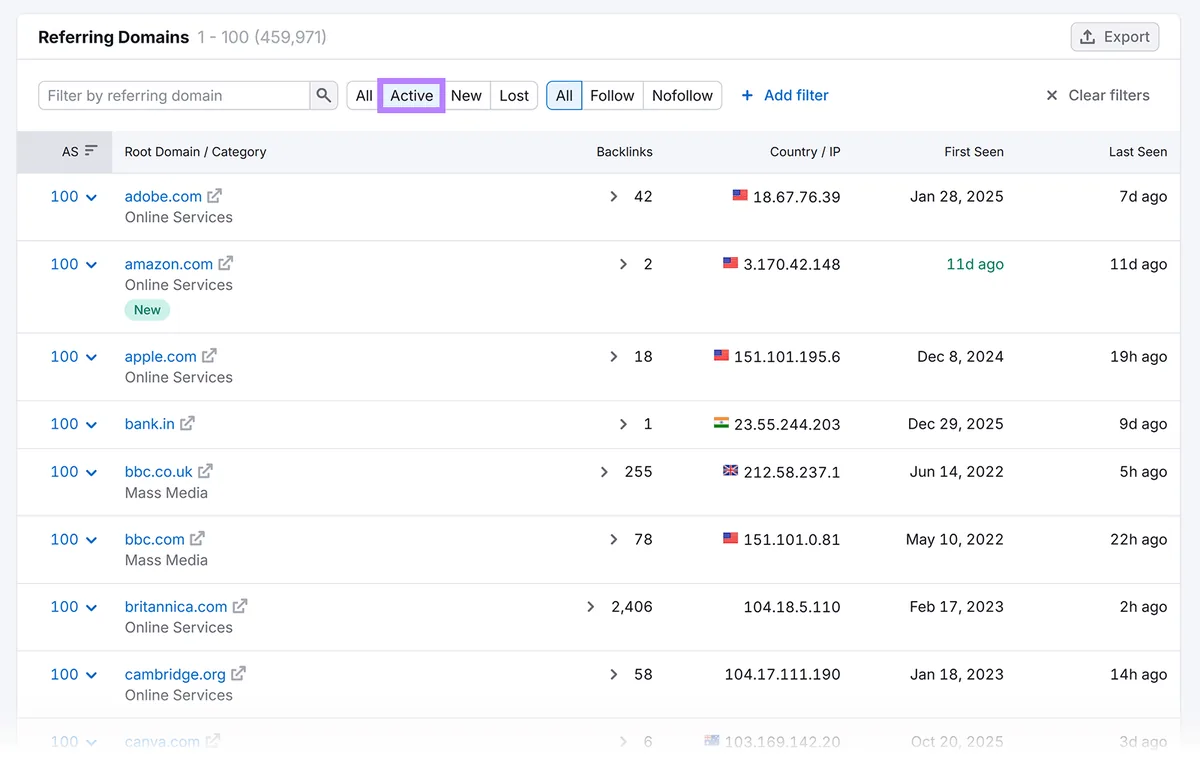1200x760 pixels.
Task: Expand AS score dropdown for adobe.com
Action: click(91, 197)
